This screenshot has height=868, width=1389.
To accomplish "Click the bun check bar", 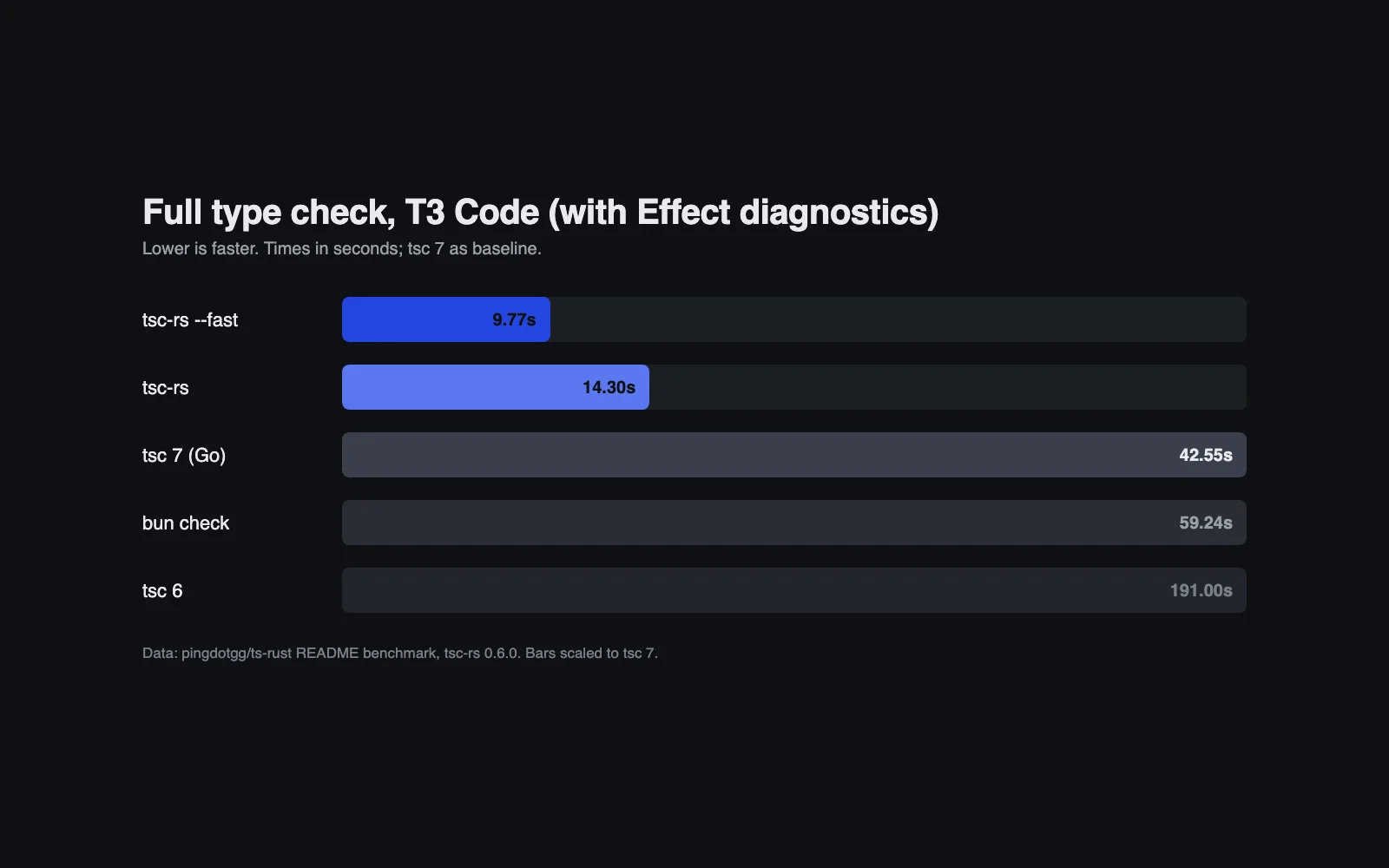I will (x=794, y=523).
